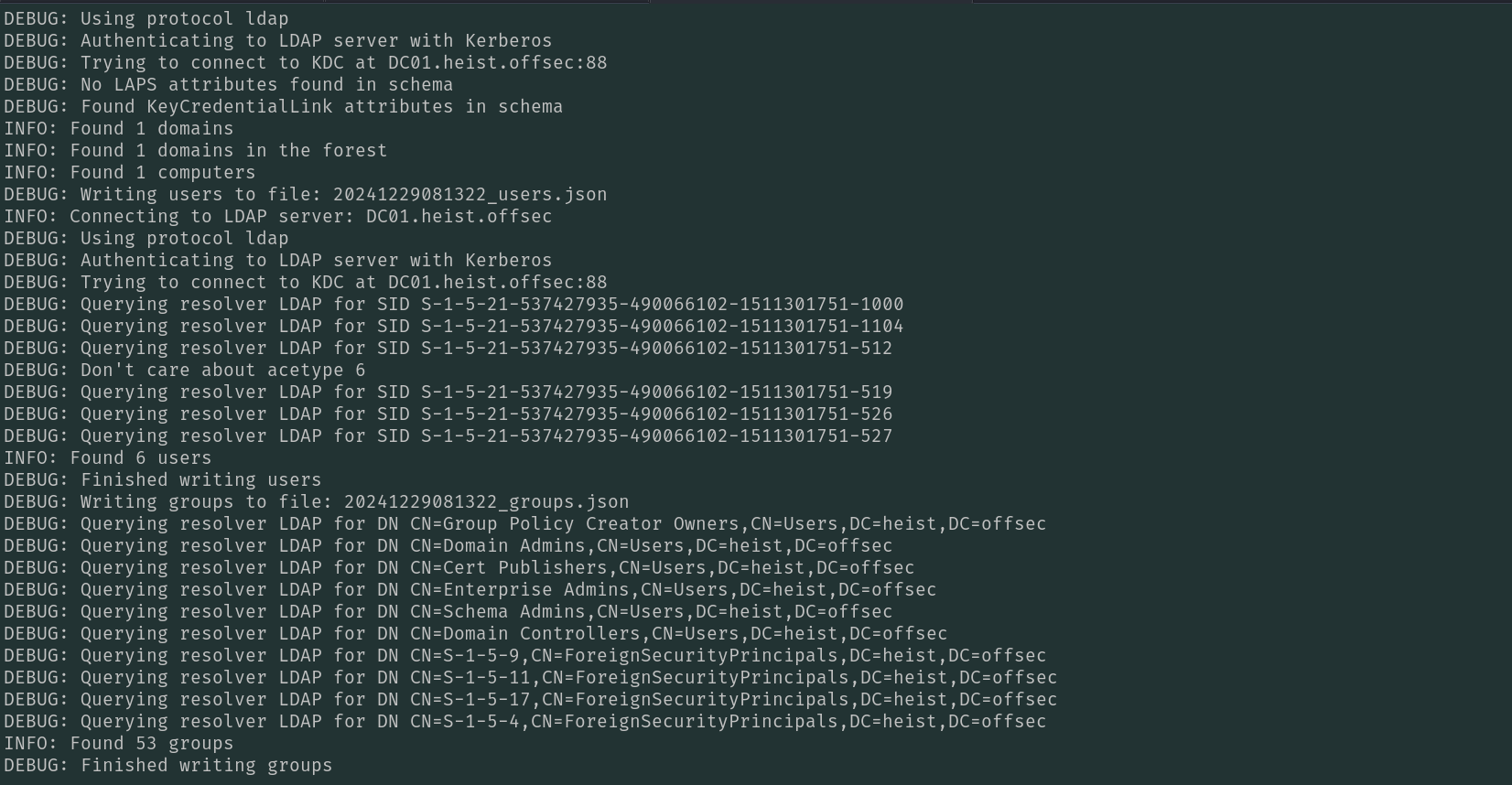Click the SID ending in -512
The width and height of the screenshot is (1512, 785).
point(656,349)
